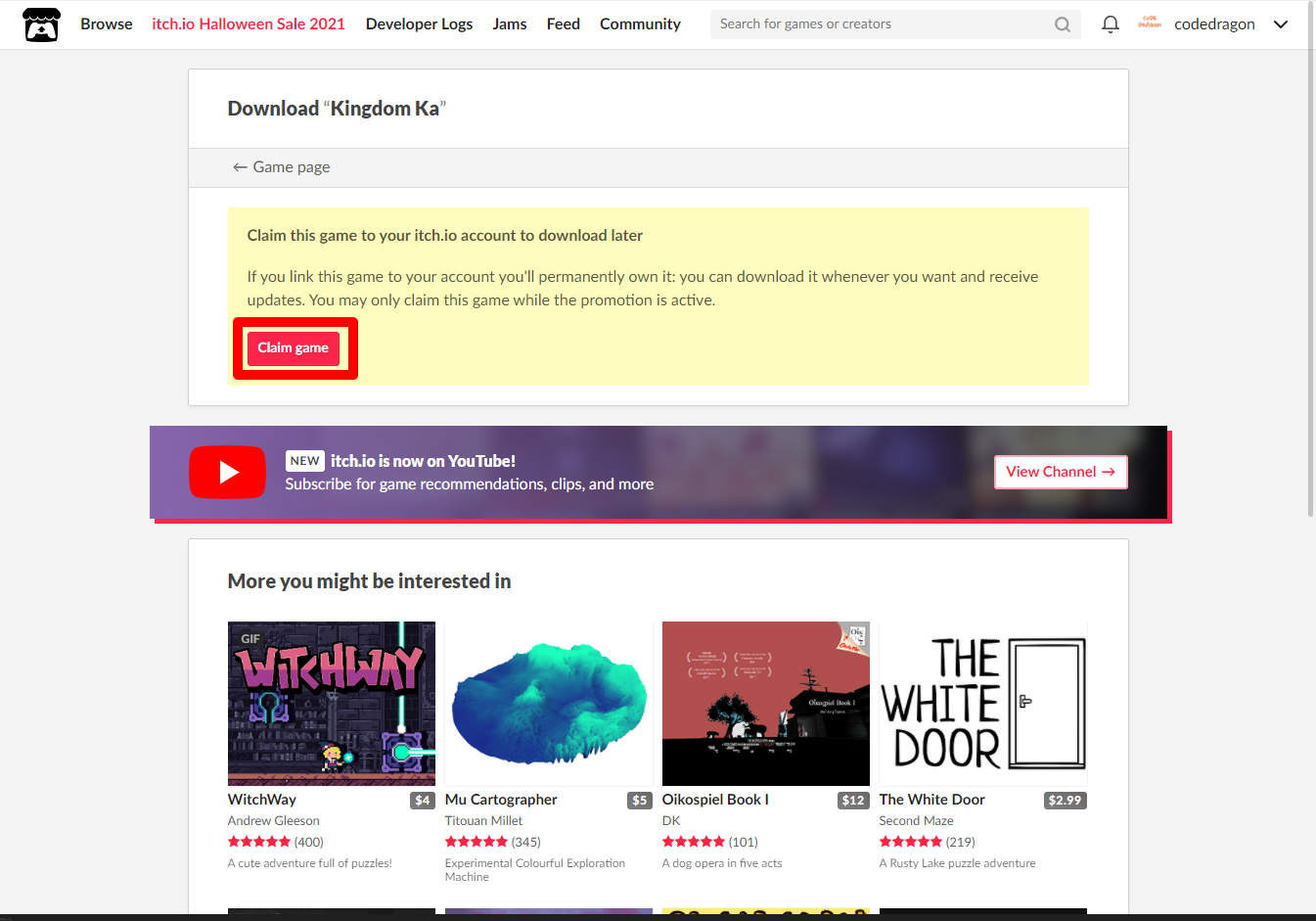Open author Titouan Millet
Viewport: 1316px width, 921px height.
click(x=484, y=821)
